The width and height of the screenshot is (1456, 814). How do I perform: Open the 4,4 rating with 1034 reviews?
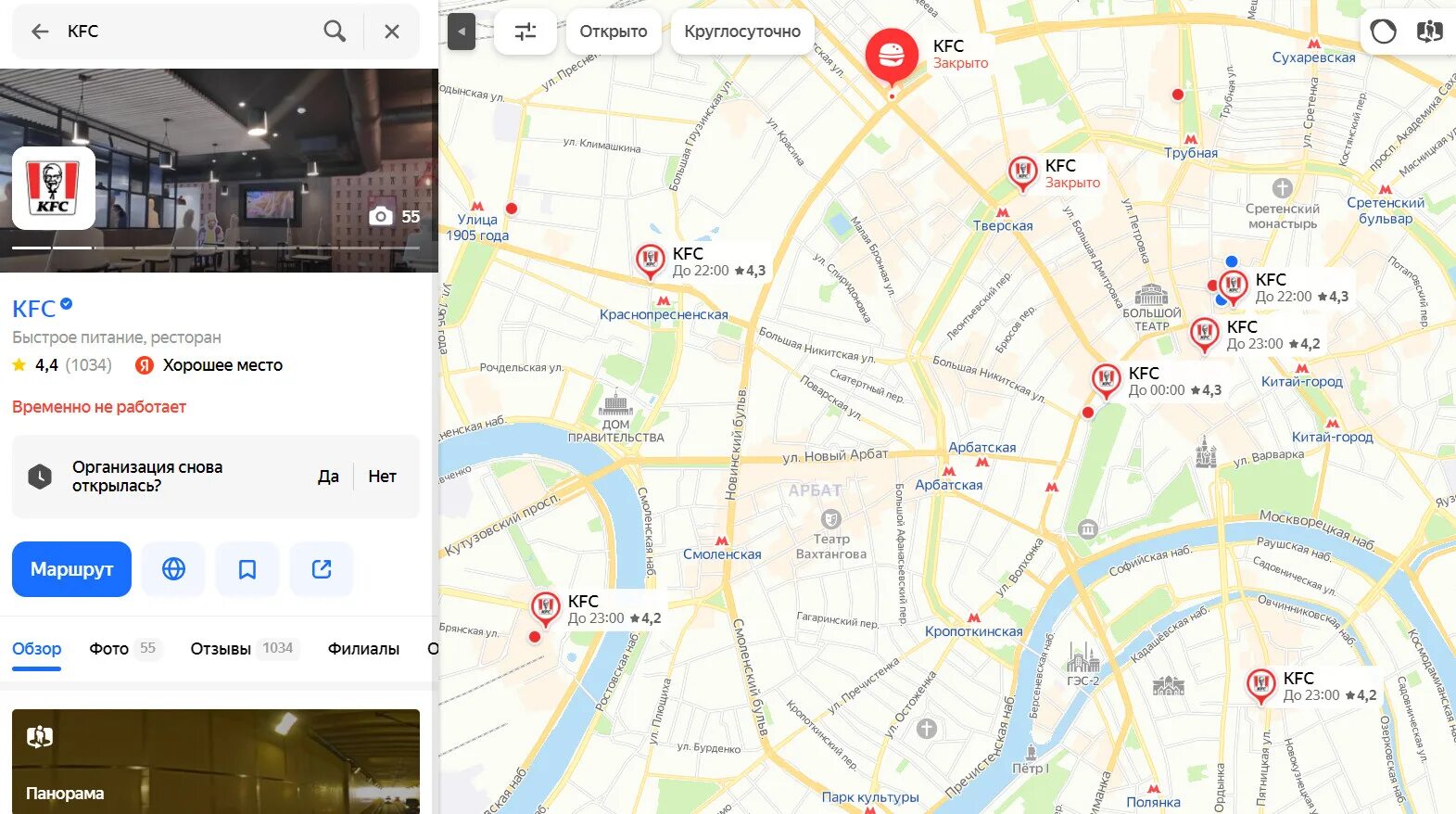(x=62, y=365)
